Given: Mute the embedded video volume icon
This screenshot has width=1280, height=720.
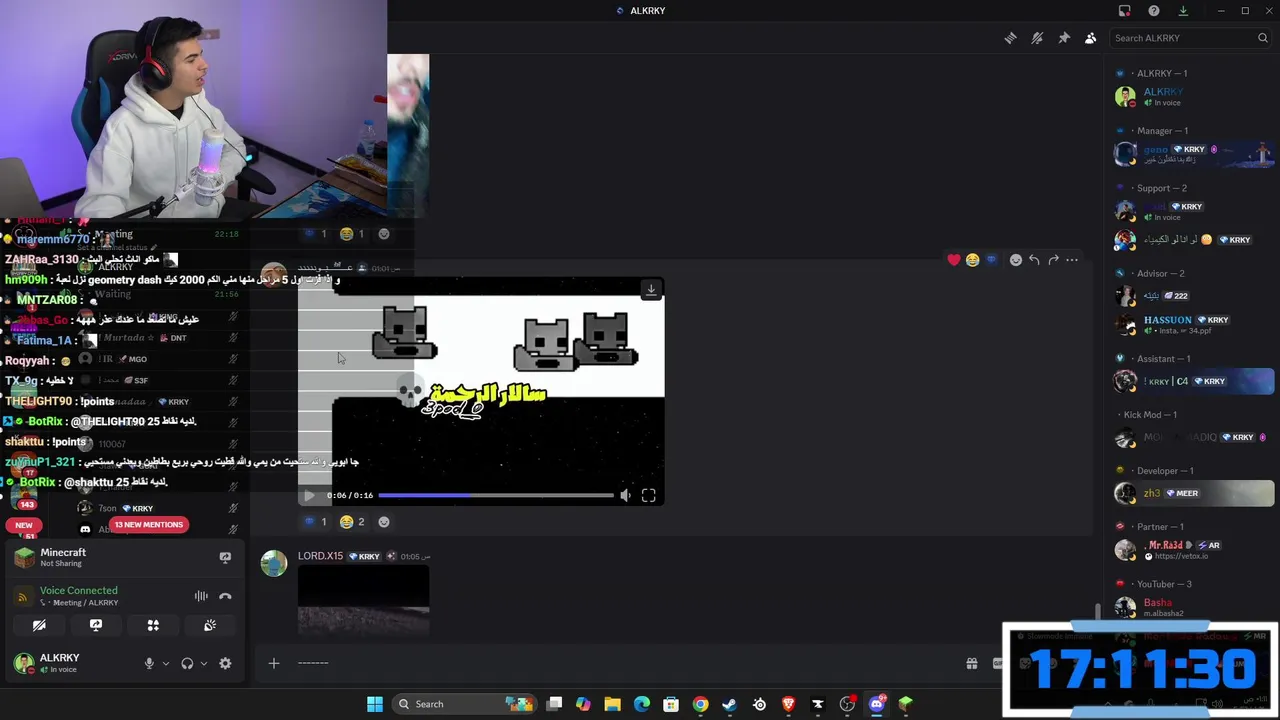Looking at the screenshot, I should coord(626,495).
